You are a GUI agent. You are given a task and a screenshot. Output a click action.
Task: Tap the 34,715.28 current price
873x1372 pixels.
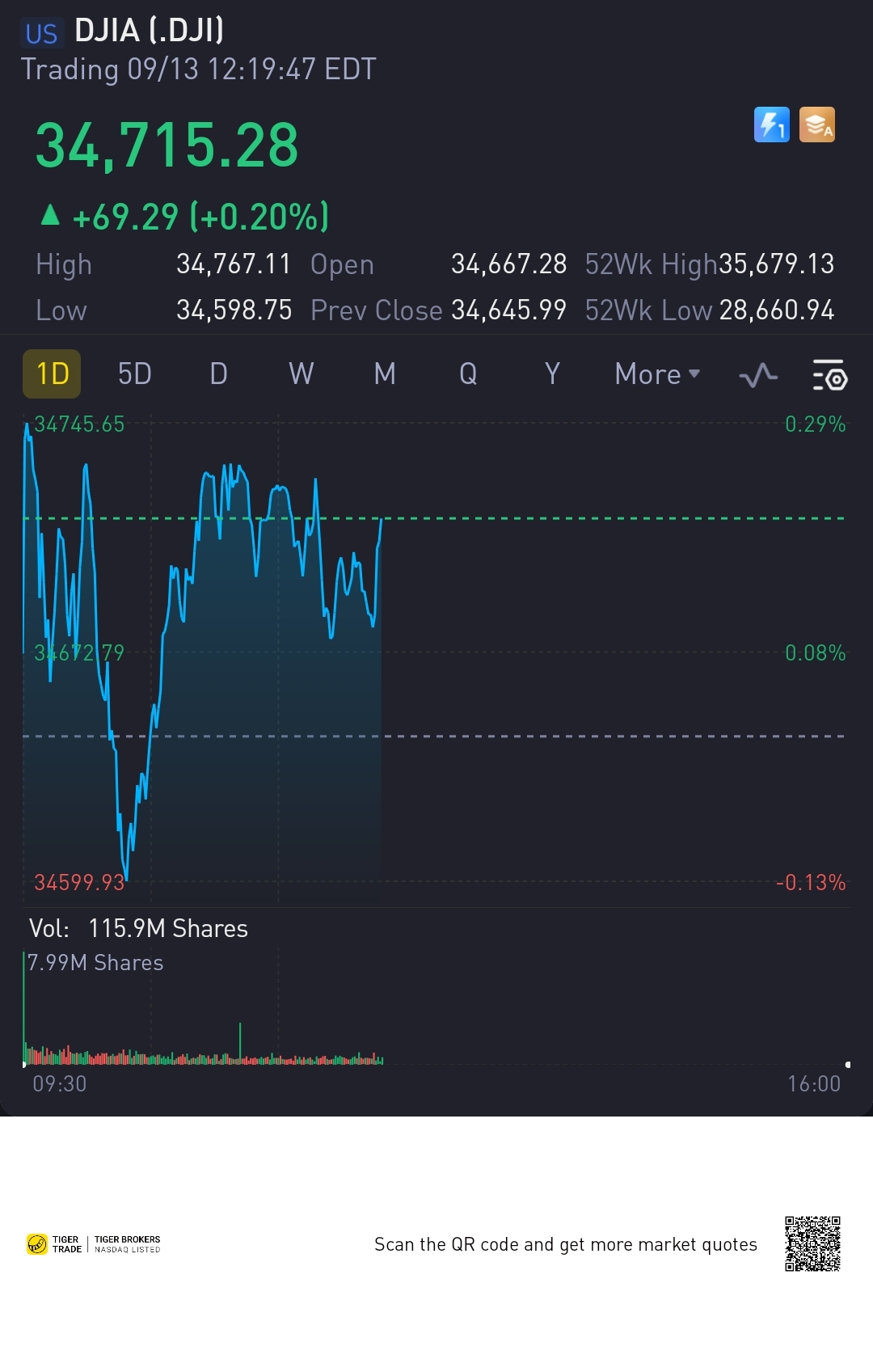pyautogui.click(x=167, y=146)
